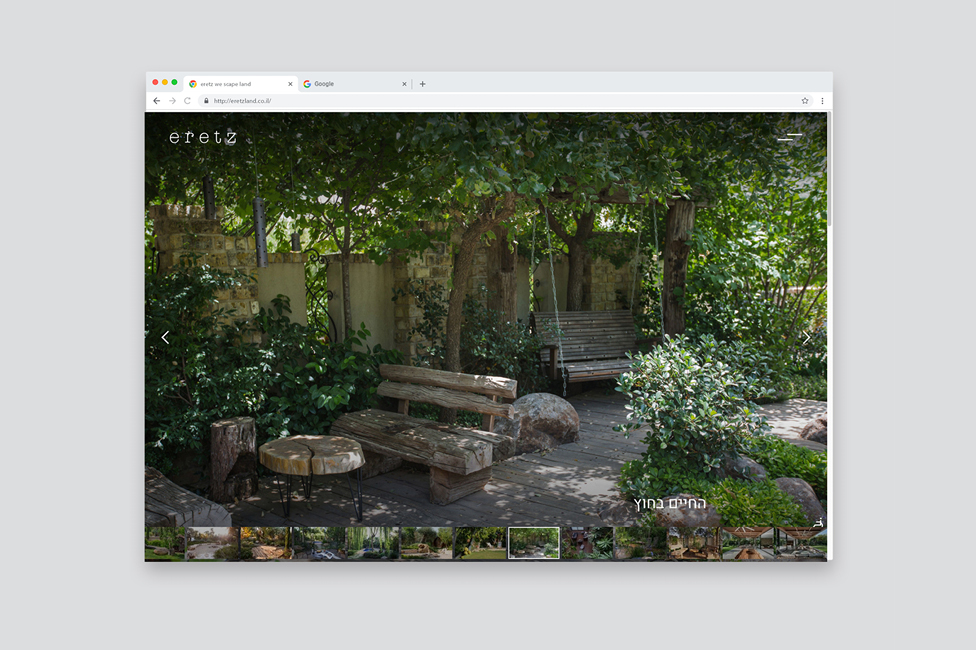Open a new tab with the plus button
Viewport: 976px width, 650px height.
coord(423,83)
